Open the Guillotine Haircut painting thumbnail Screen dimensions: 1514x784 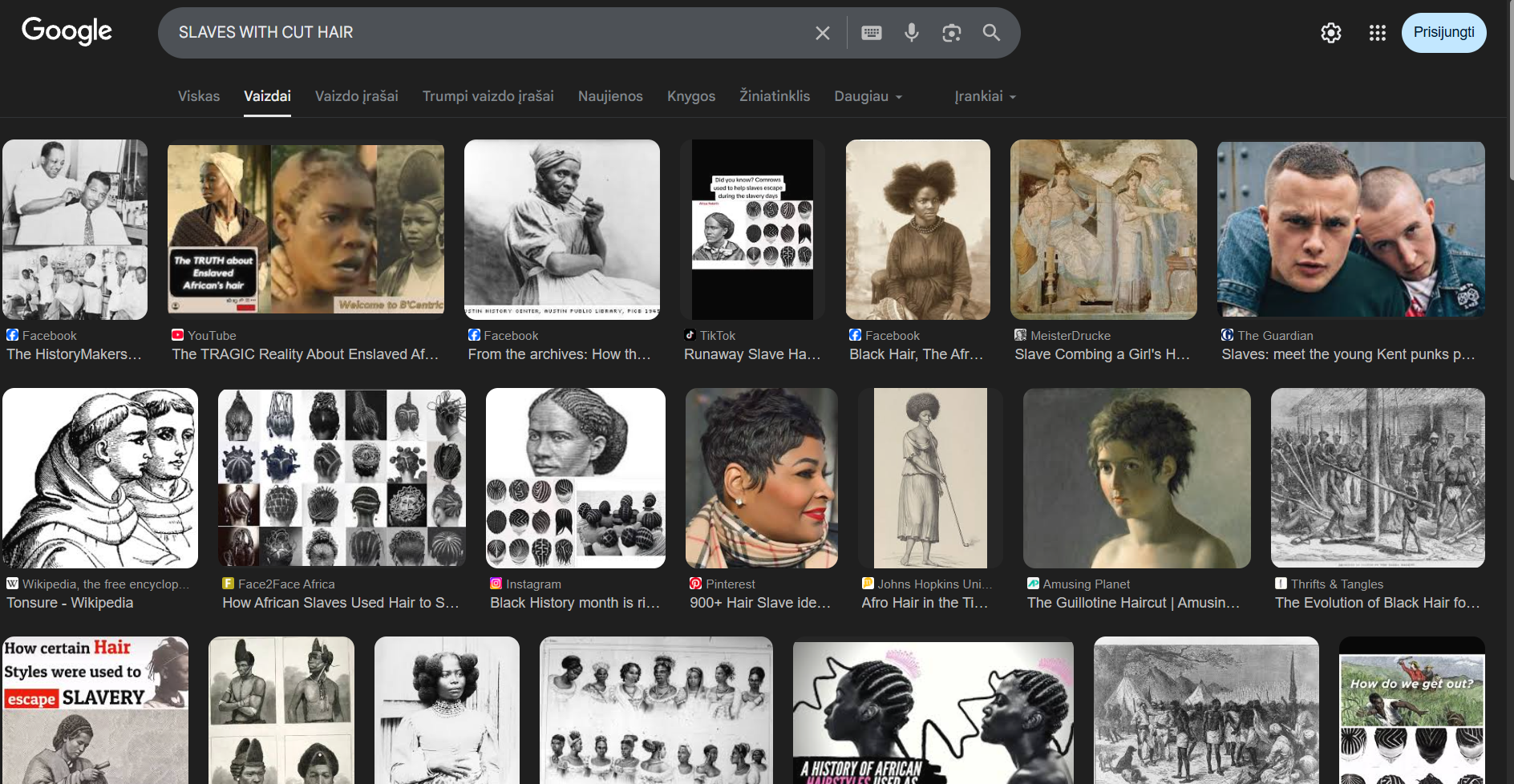pos(1137,479)
